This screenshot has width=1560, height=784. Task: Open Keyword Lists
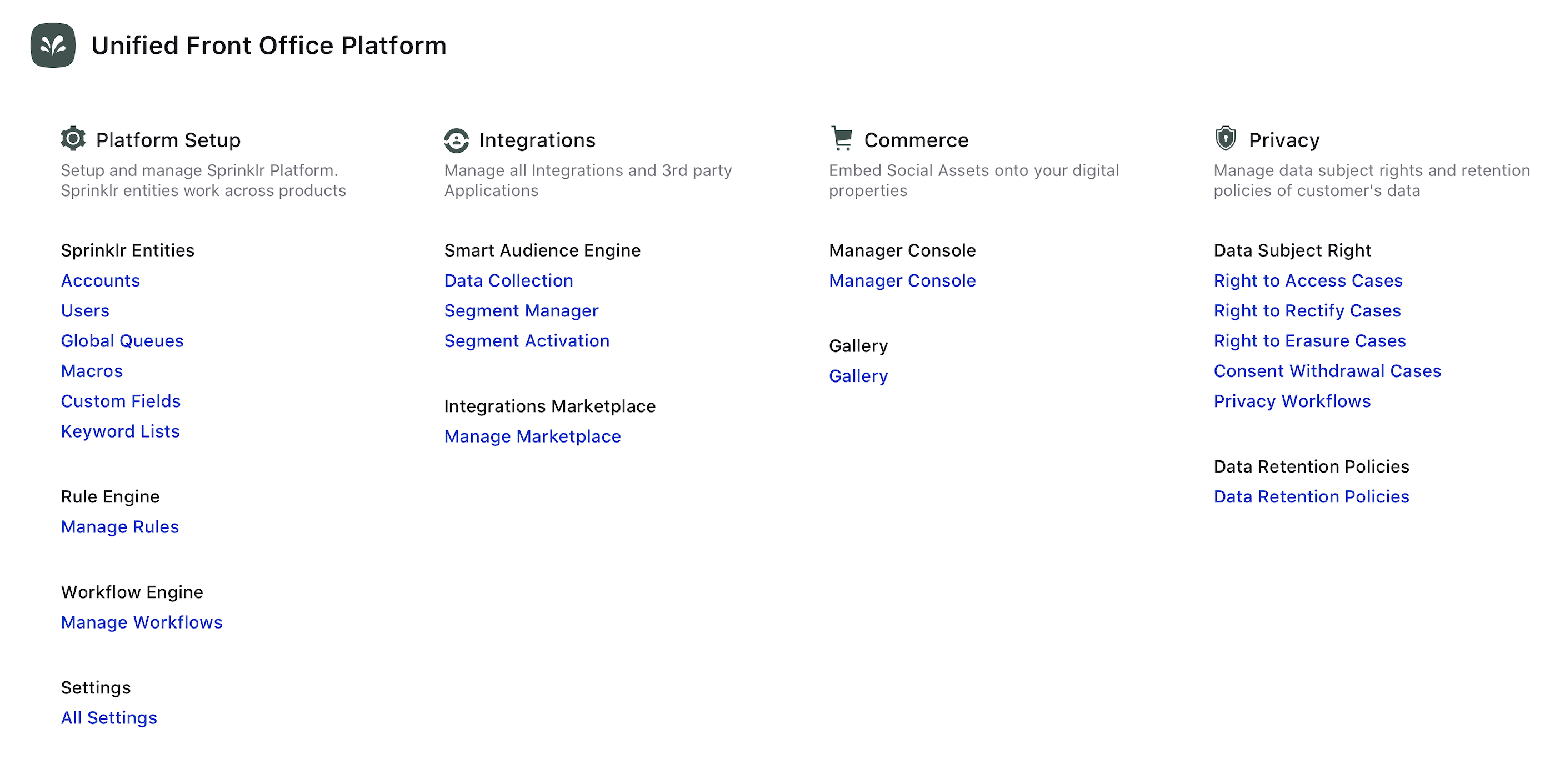point(120,431)
